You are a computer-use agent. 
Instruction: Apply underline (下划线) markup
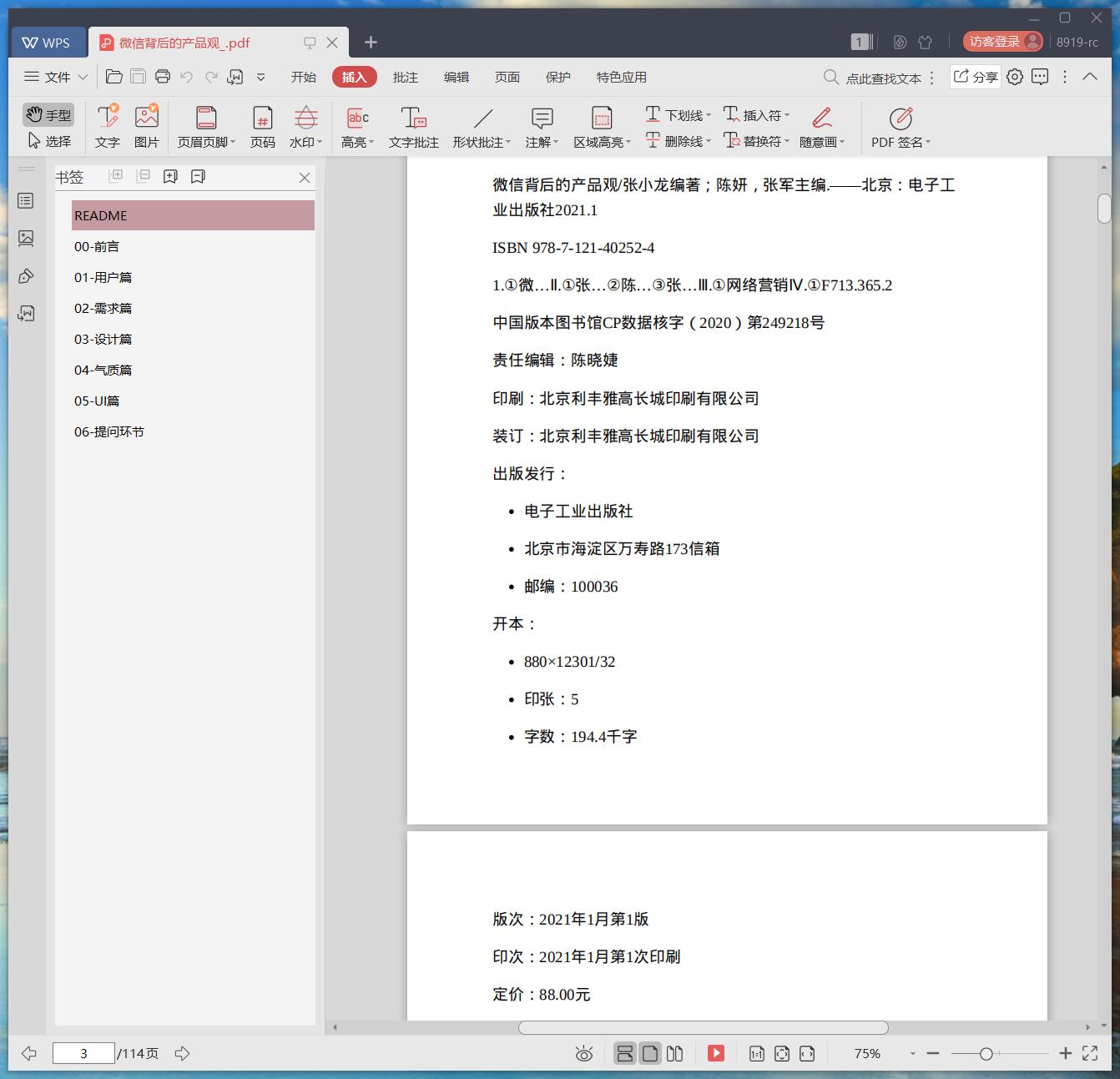[678, 115]
